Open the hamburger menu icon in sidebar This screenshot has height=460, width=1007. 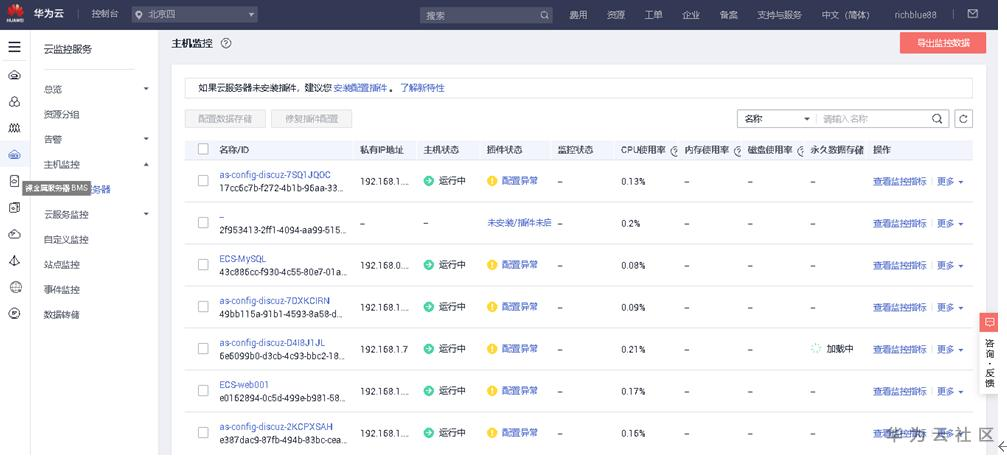click(14, 47)
